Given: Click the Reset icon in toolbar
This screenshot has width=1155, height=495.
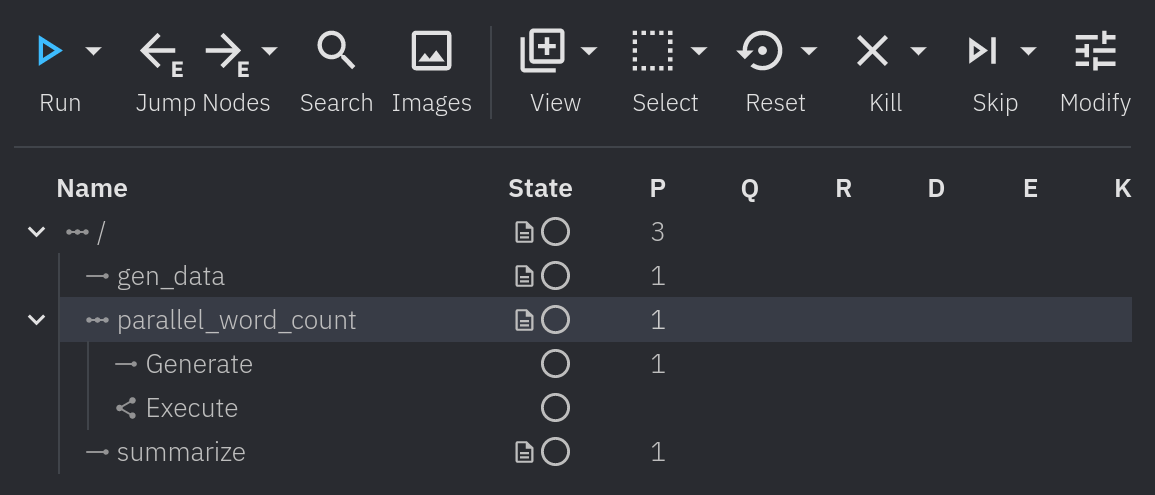Looking at the screenshot, I should (x=760, y=50).
